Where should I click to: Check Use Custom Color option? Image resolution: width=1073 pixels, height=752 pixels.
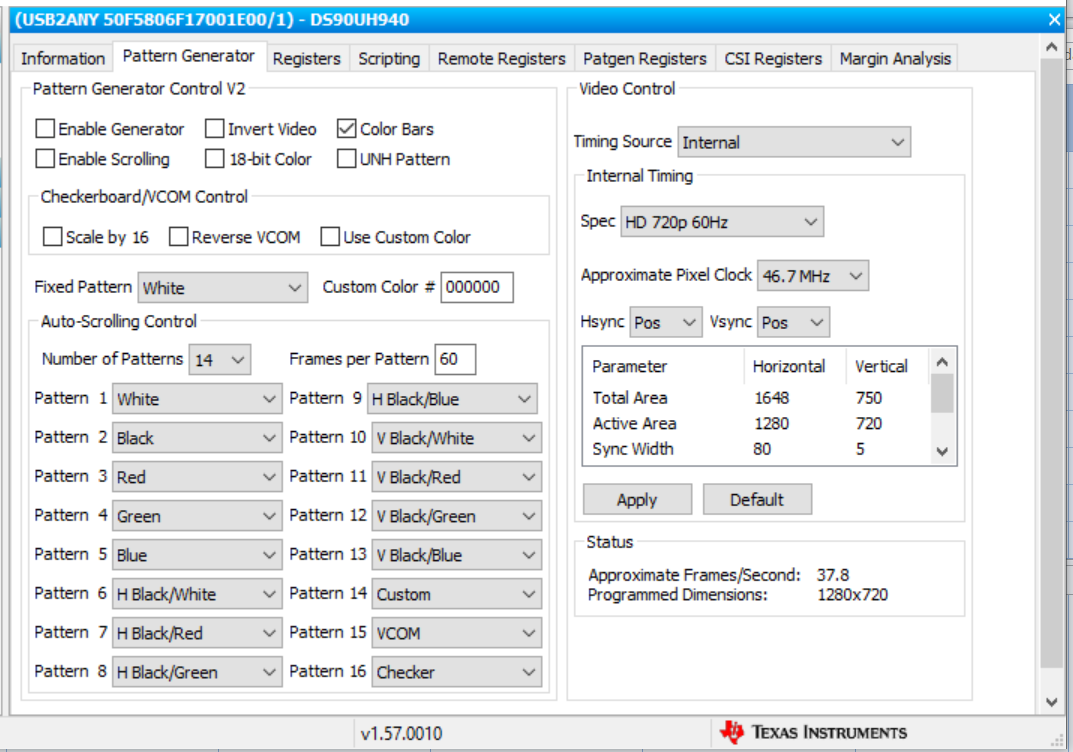(x=331, y=237)
